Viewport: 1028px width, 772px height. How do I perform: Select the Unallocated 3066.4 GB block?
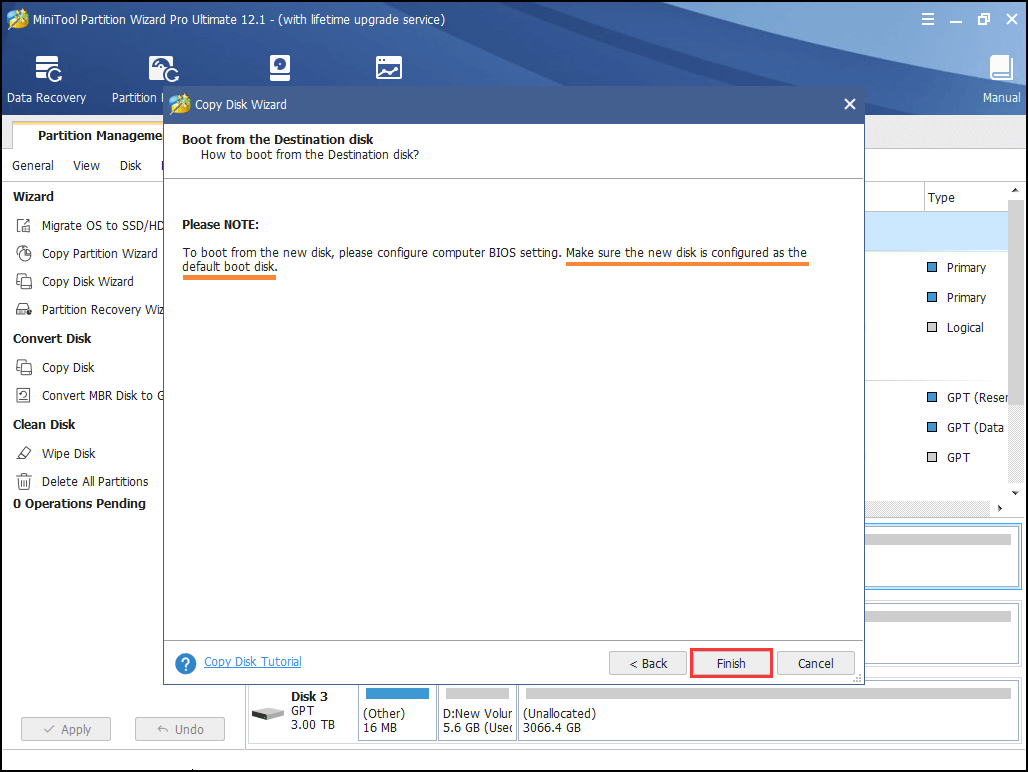coord(768,712)
